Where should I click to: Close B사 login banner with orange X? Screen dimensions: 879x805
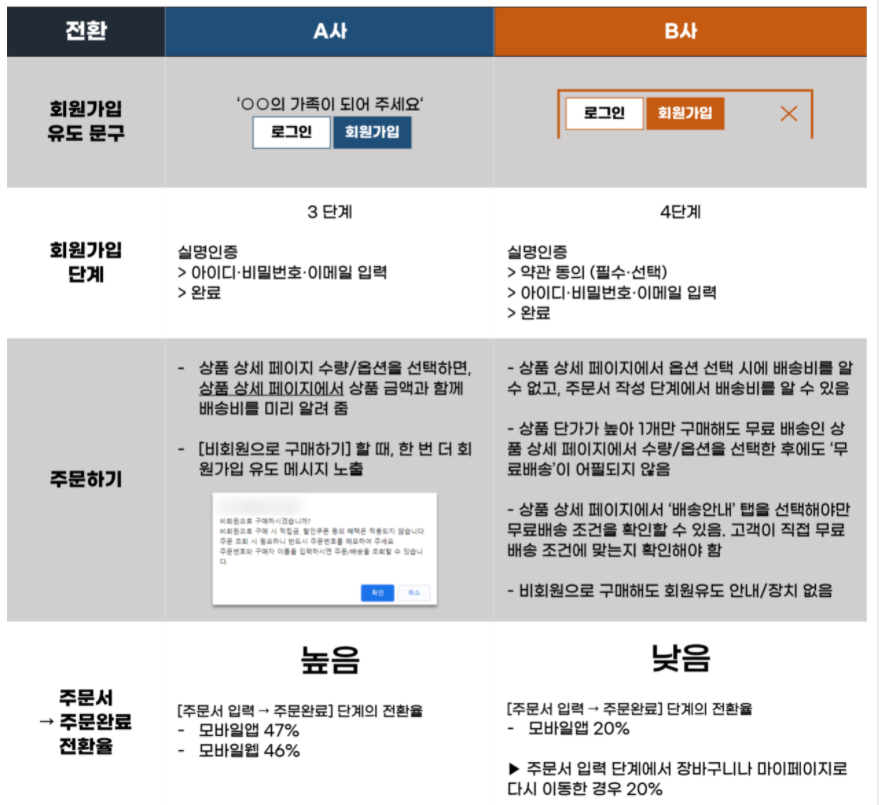(x=788, y=114)
